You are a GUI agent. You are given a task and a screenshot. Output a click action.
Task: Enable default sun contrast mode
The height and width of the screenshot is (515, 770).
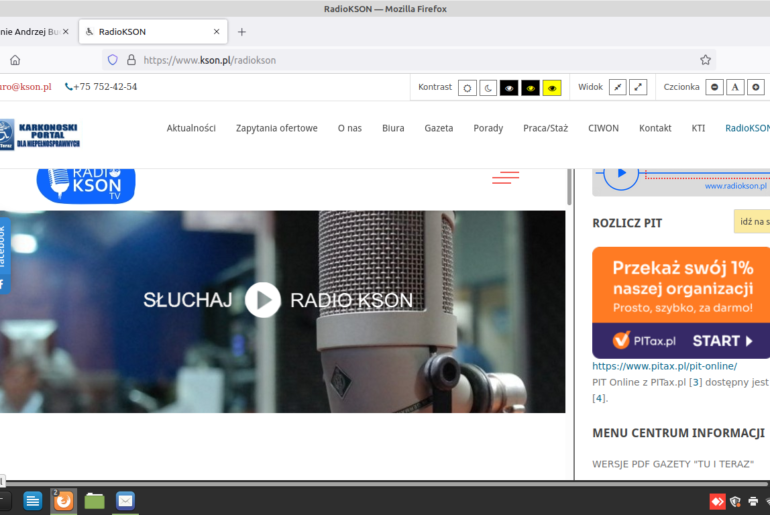tap(467, 88)
